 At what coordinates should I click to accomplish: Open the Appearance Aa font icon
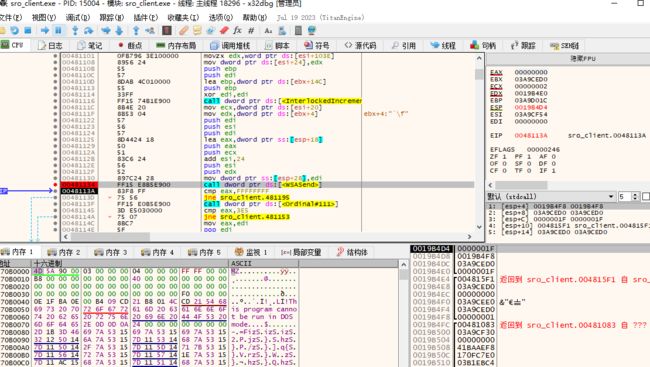click(x=268, y=30)
